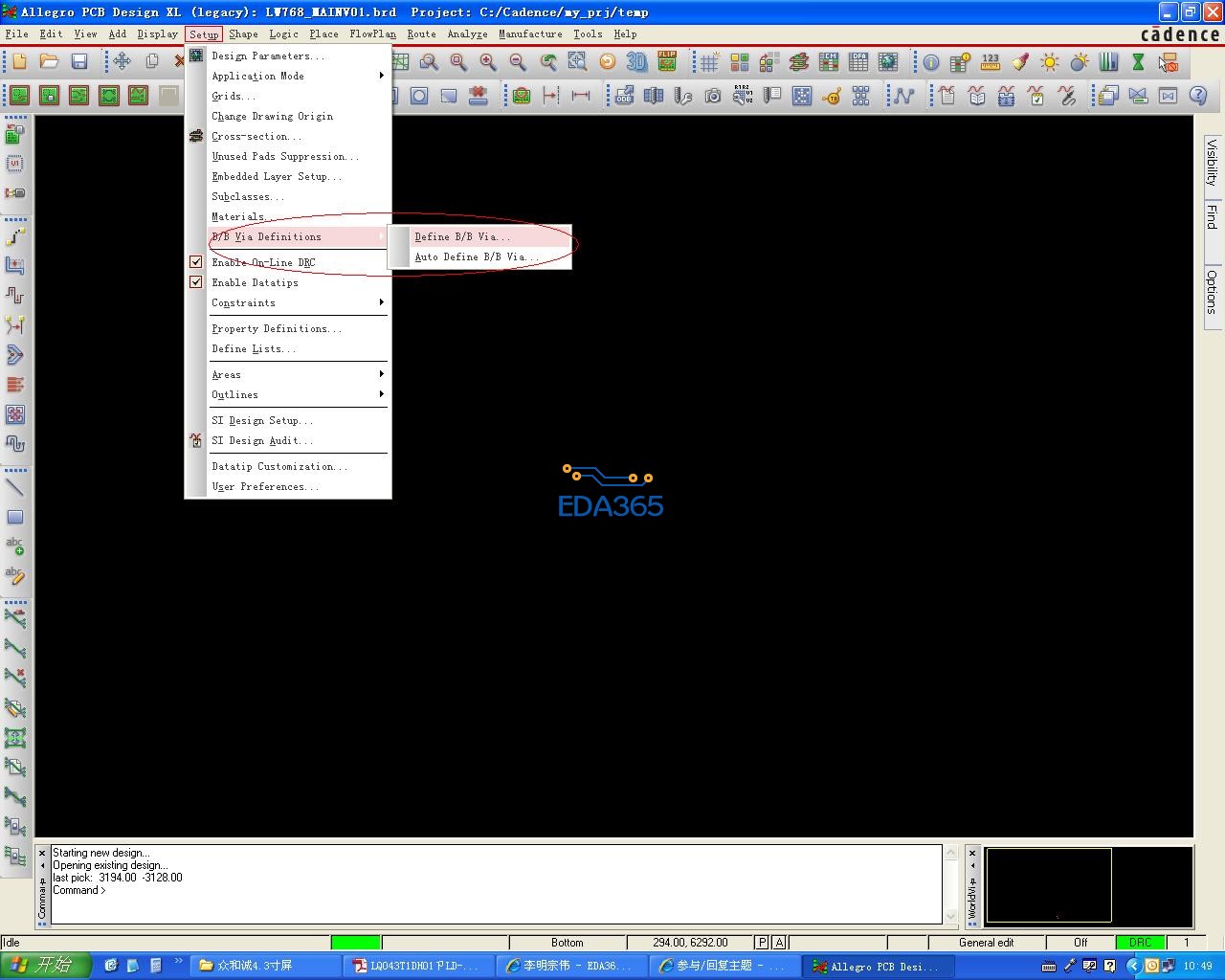
Task: Open User Preferences... entry
Action: 288,486
